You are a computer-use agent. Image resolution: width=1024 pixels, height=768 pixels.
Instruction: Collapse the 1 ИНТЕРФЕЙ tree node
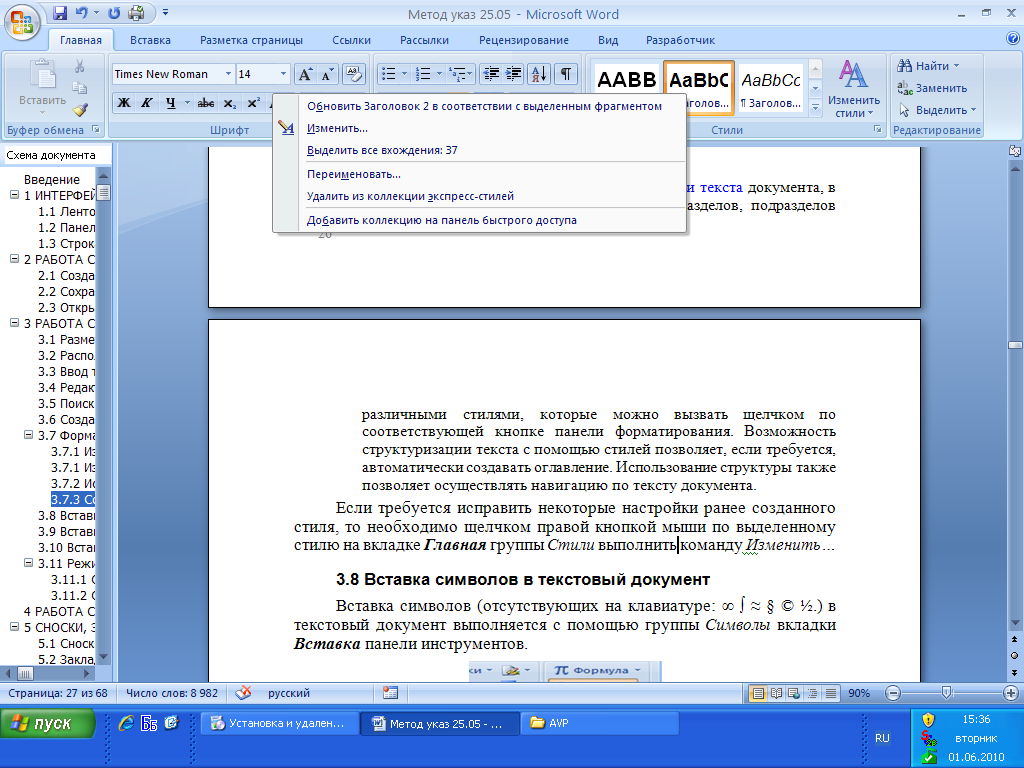click(x=14, y=195)
